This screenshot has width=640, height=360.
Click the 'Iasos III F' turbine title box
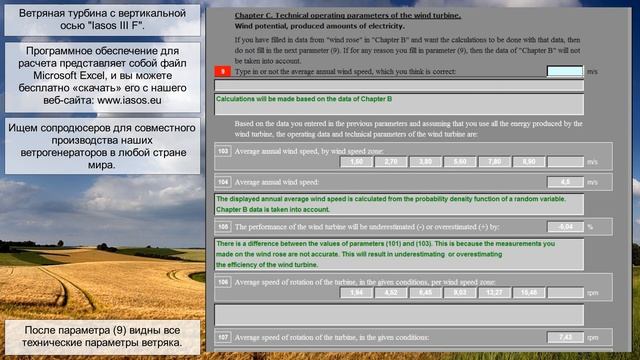(x=102, y=20)
